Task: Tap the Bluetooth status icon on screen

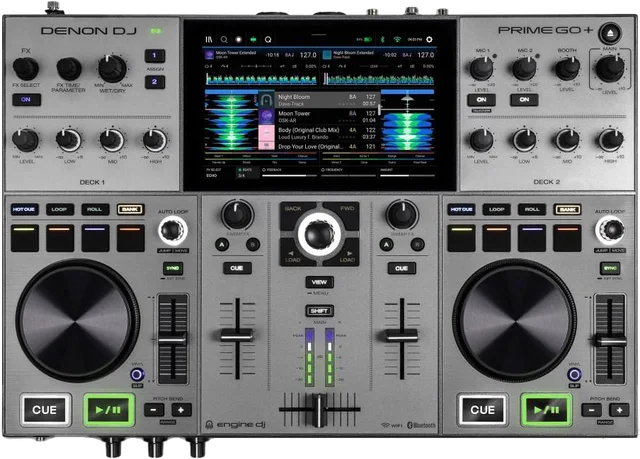Action: (383, 40)
